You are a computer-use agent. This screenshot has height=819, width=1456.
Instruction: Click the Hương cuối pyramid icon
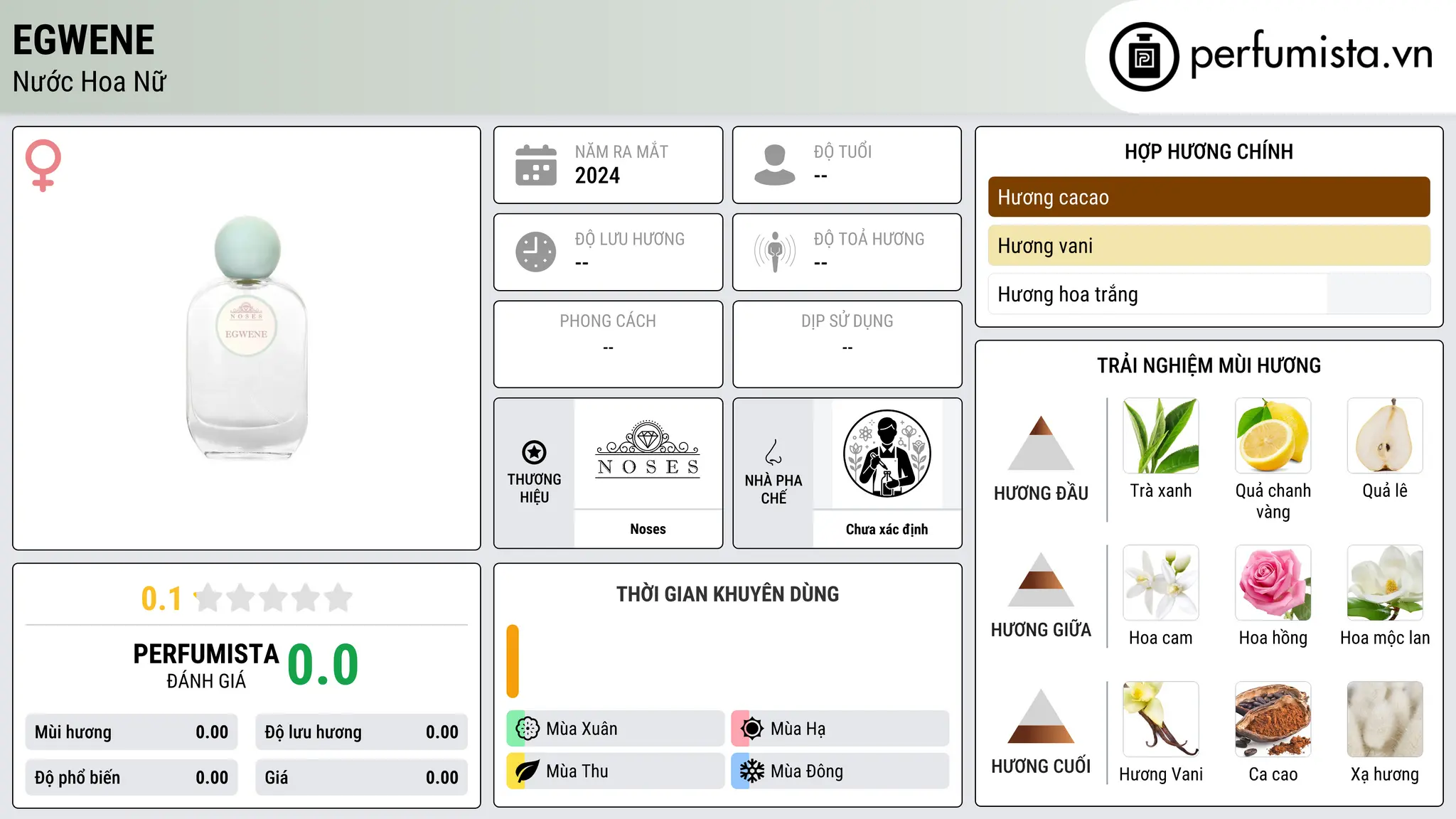[x=1041, y=716]
